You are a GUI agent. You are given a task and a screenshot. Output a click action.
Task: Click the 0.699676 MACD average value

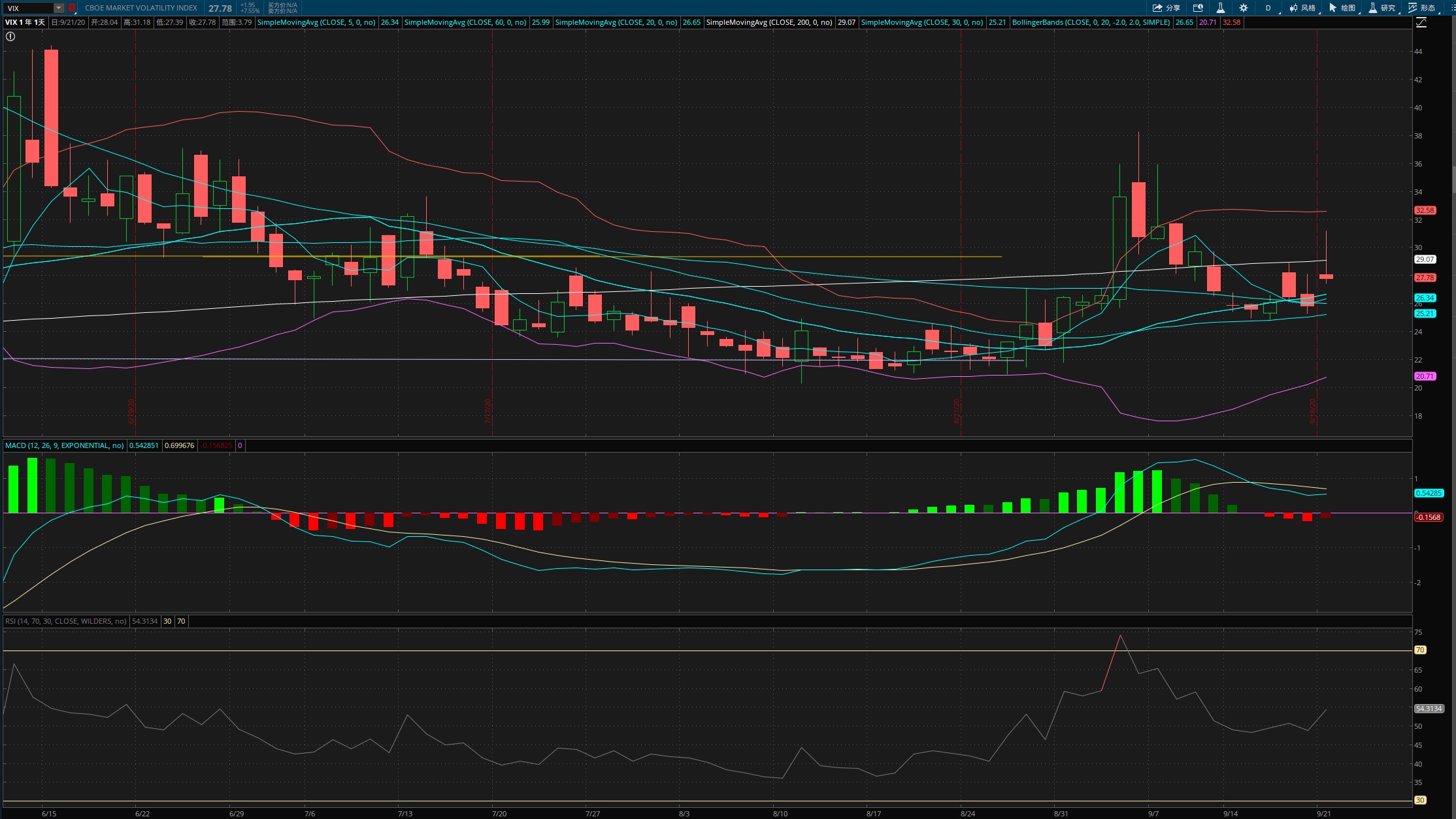(x=179, y=445)
